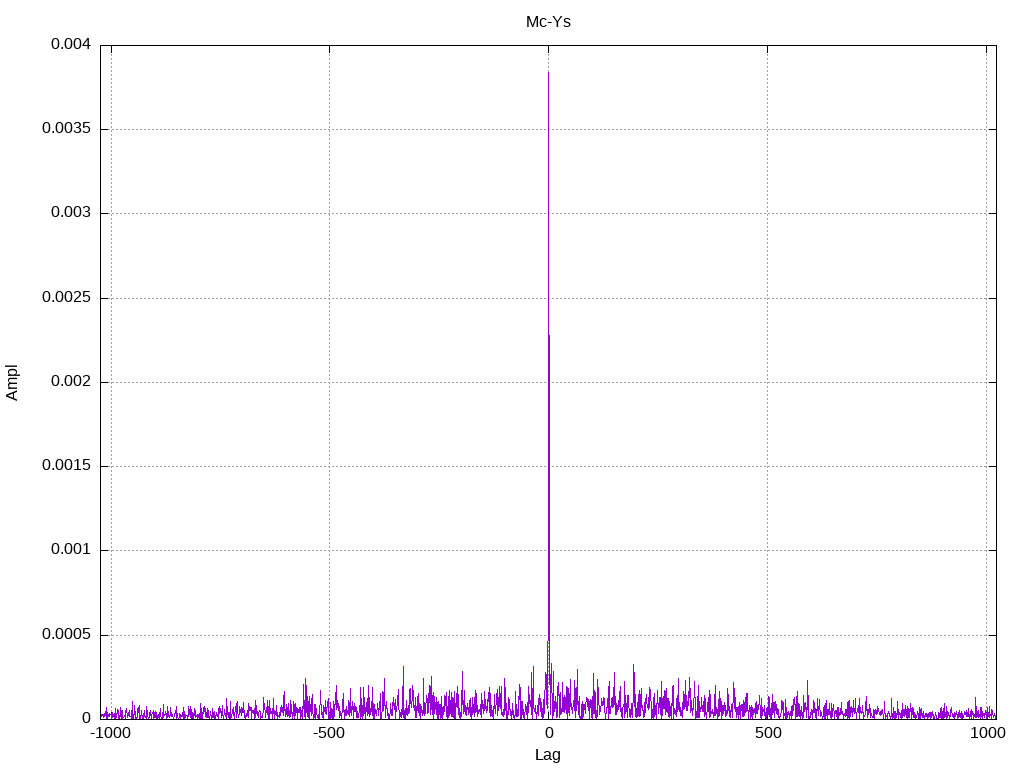Select the y-axis tick label 0.0005
Image resolution: width=1024 pixels, height=768 pixels.
pos(66,634)
